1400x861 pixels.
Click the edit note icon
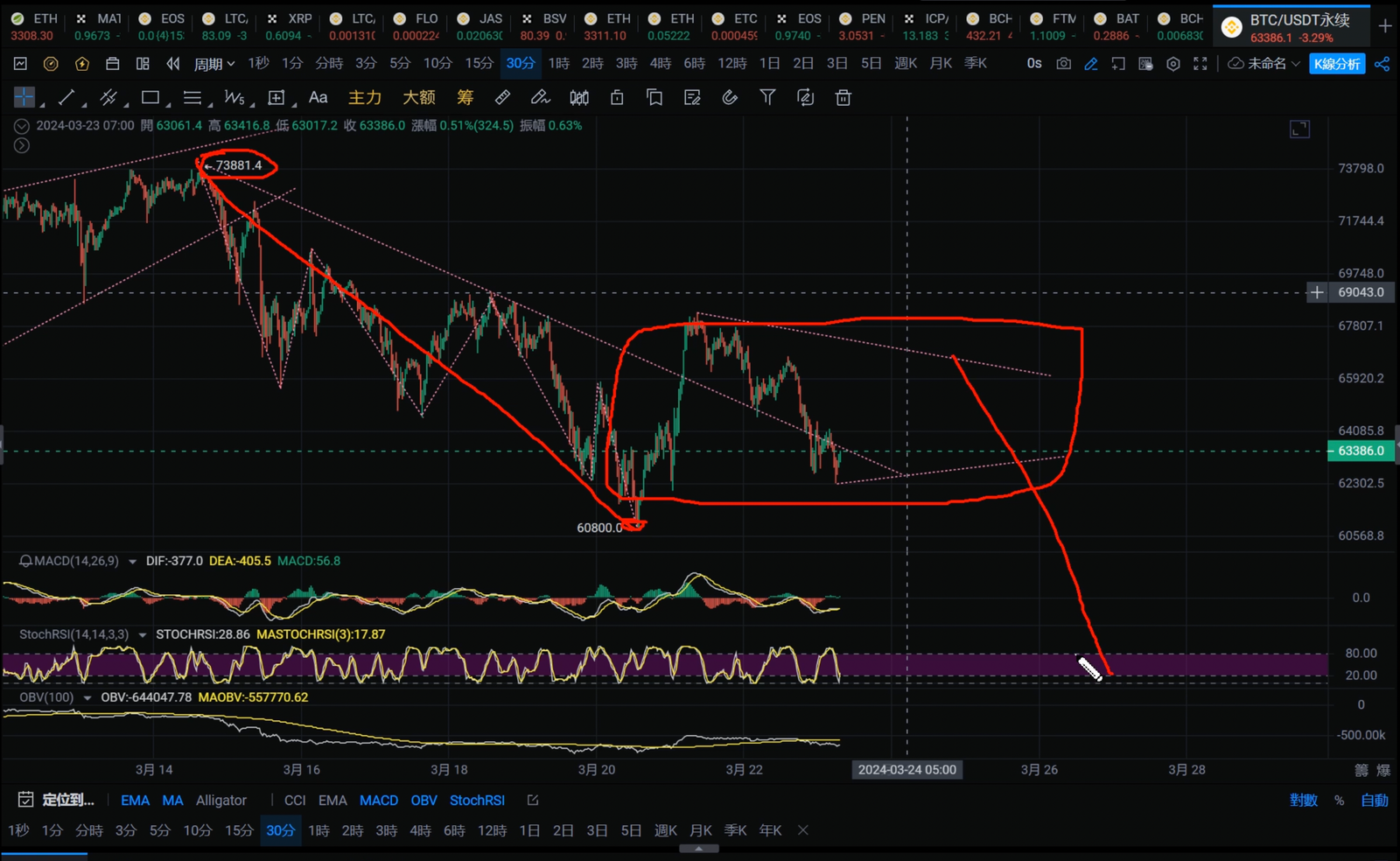pos(692,97)
